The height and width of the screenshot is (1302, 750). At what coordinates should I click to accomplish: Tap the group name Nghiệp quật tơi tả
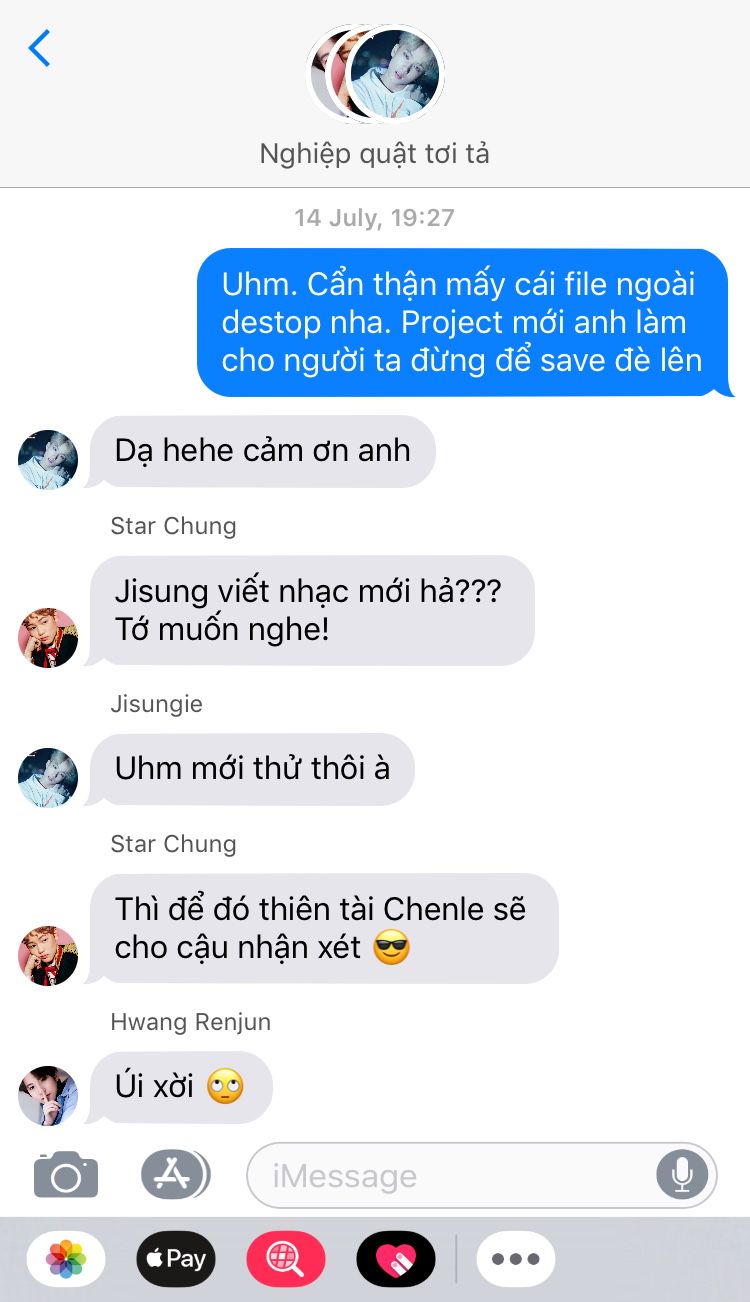coord(375,153)
